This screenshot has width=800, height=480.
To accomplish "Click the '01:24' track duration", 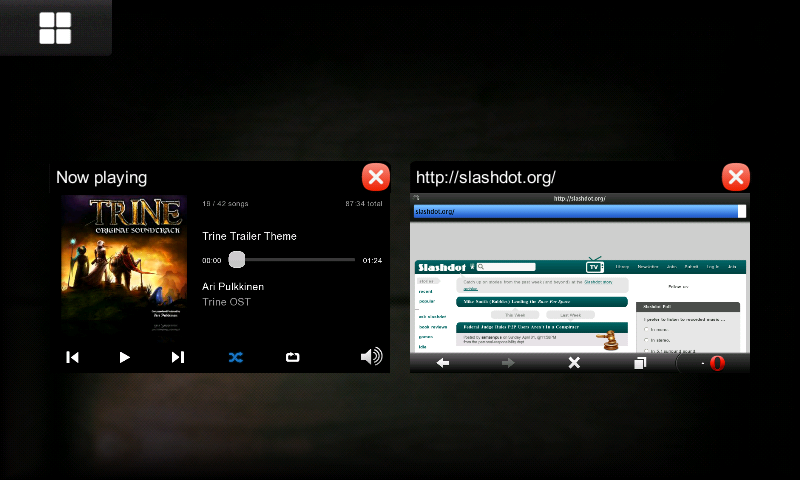I will (372, 260).
